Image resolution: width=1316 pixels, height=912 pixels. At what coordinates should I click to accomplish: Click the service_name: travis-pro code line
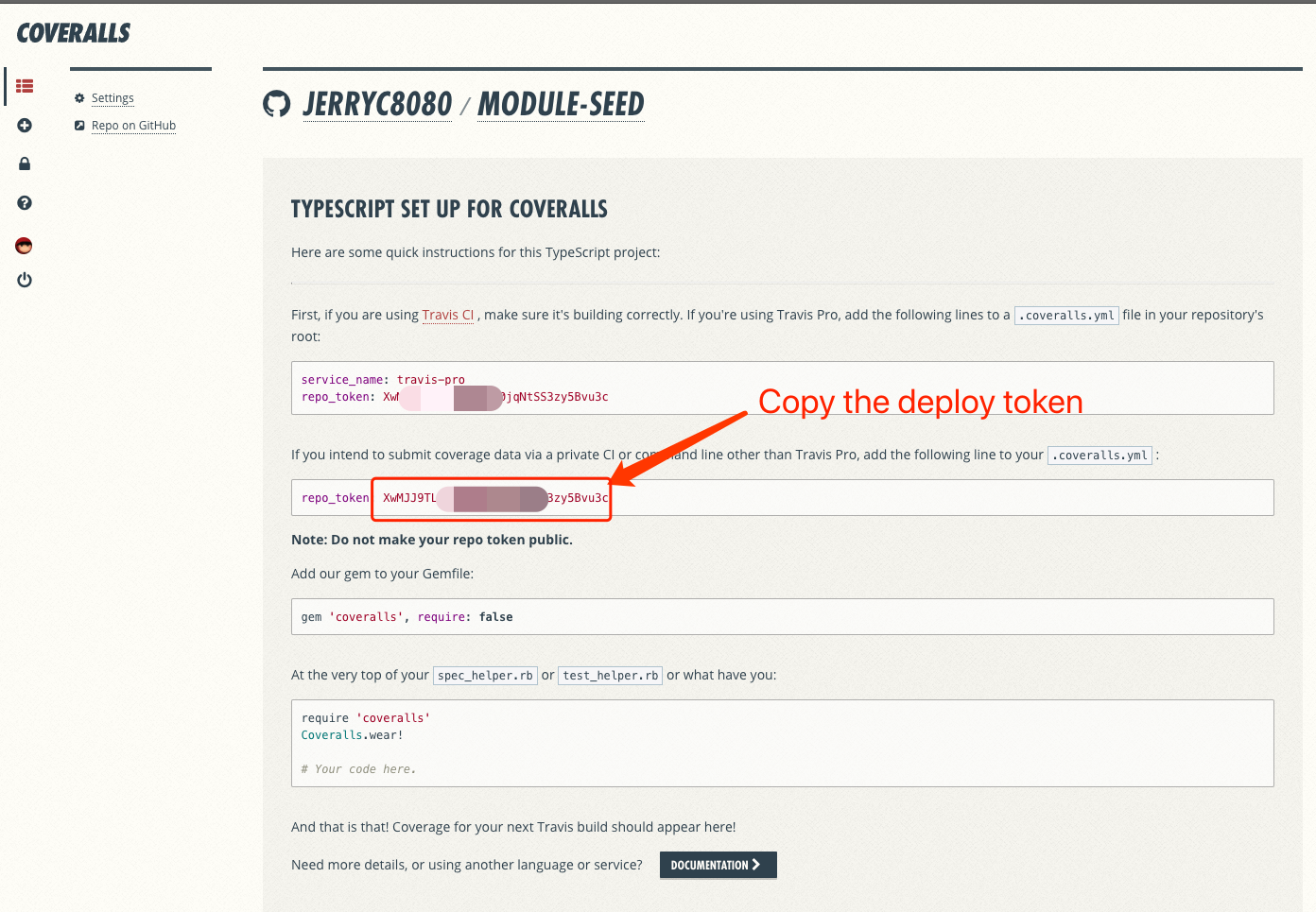pos(383,380)
